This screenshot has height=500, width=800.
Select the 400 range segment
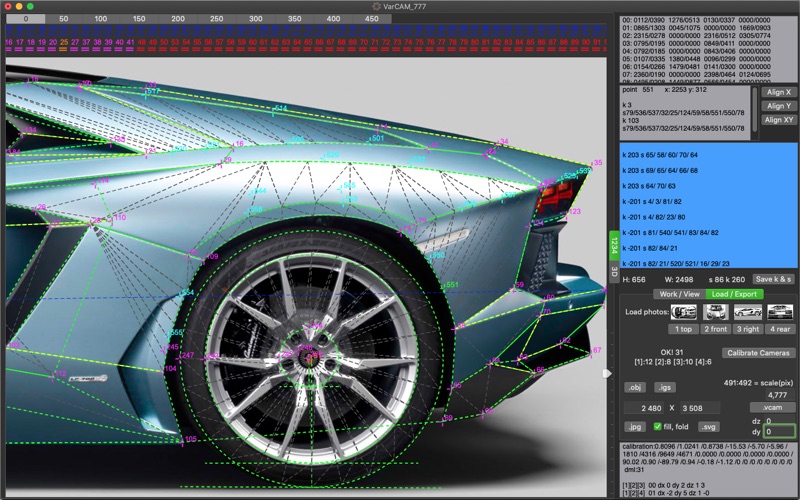[333, 19]
